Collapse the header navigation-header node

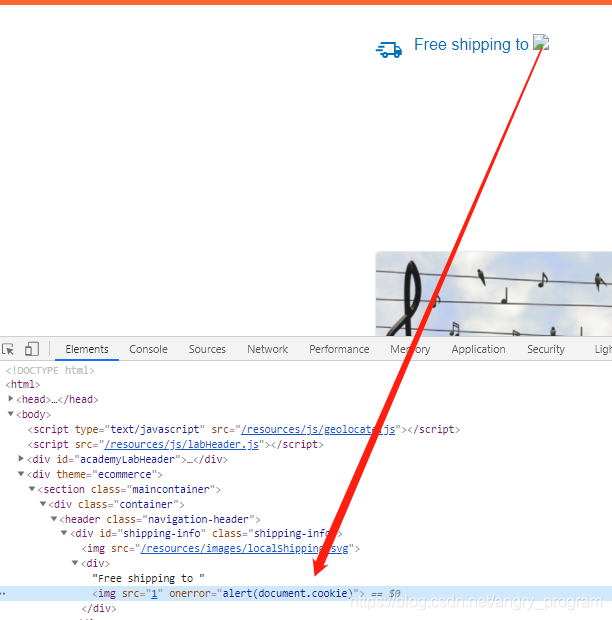pos(54,519)
